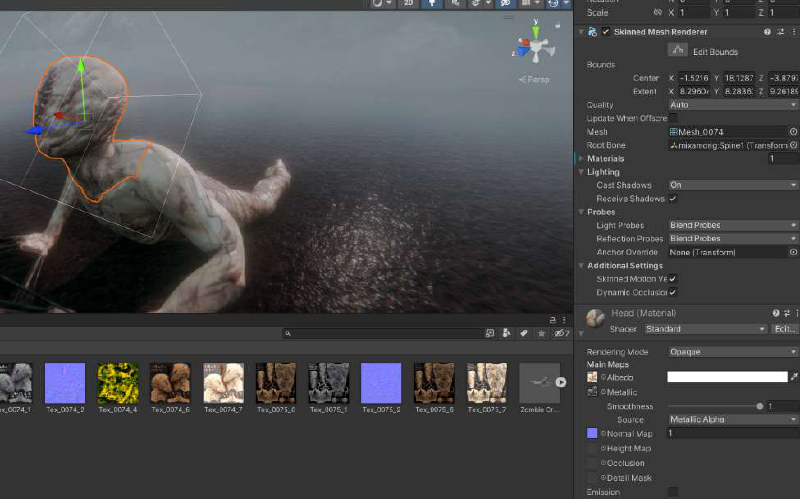800x499 pixels.
Task: Open Skinned Mesh Renderer preset settings icon
Action: [780, 32]
